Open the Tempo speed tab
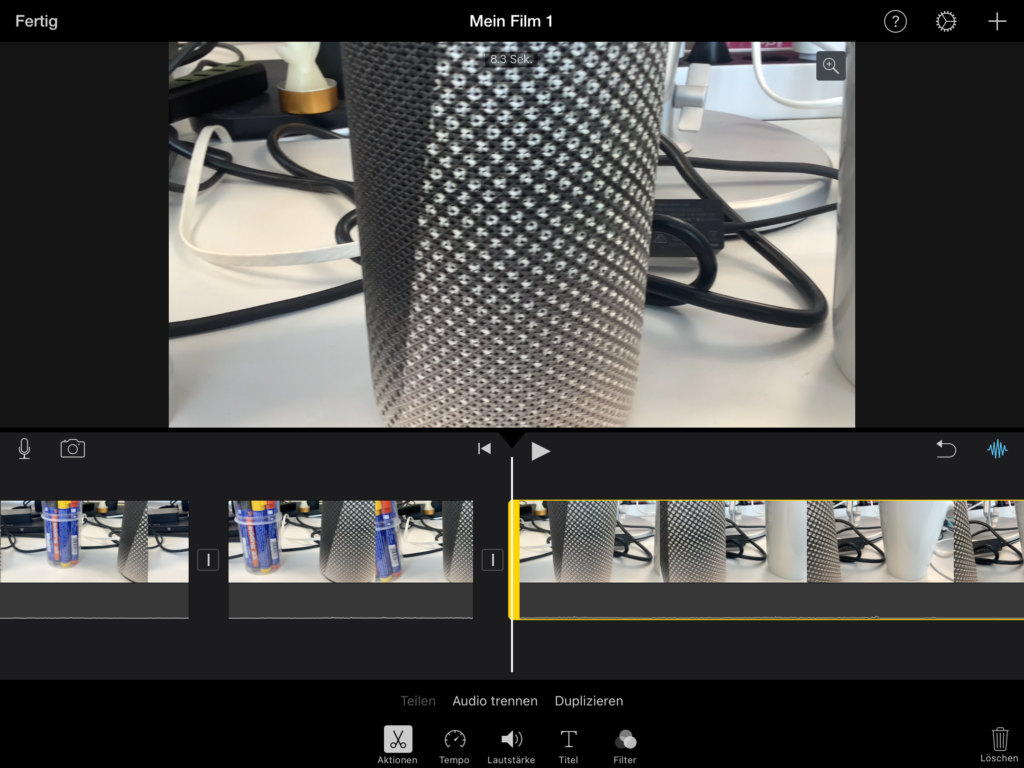 point(454,744)
